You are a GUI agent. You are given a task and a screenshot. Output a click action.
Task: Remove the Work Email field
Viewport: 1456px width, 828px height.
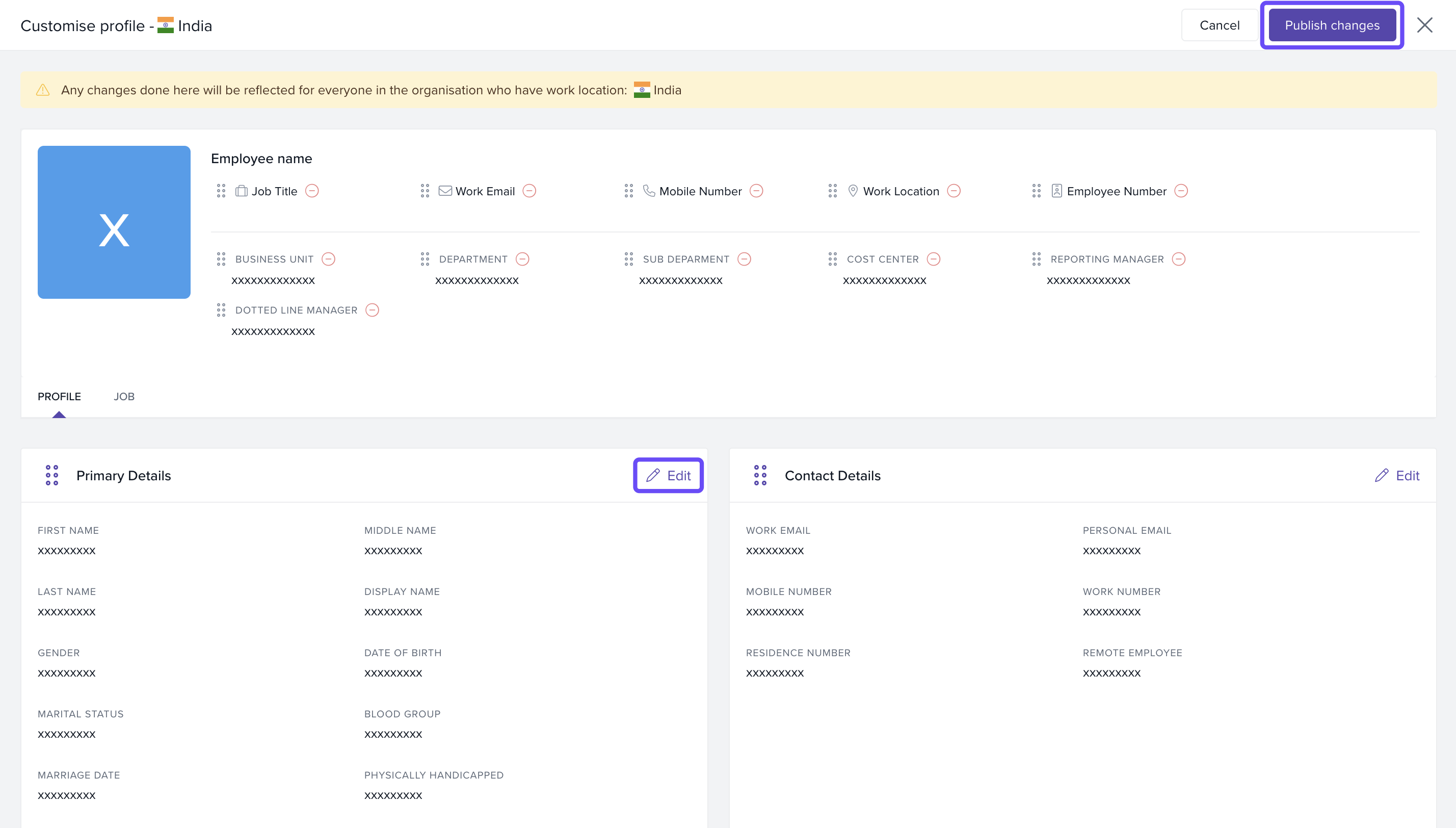(x=529, y=191)
